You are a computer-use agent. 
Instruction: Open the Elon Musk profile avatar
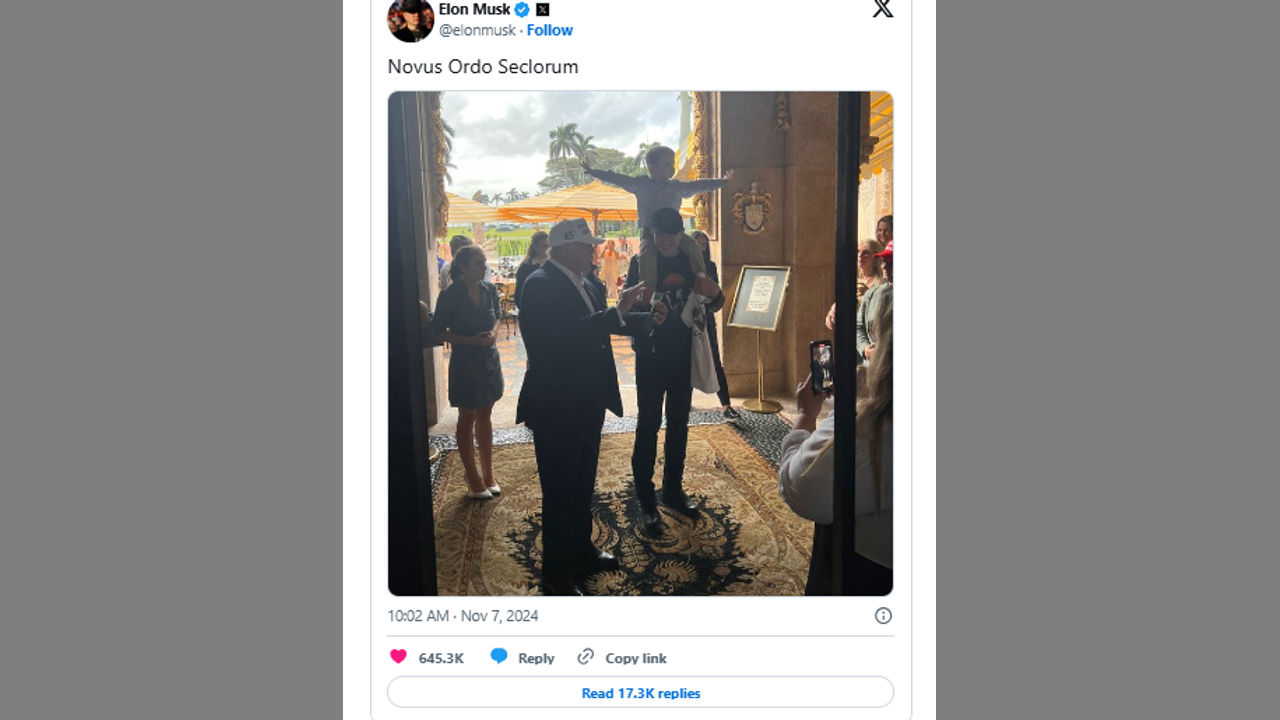pyautogui.click(x=411, y=20)
